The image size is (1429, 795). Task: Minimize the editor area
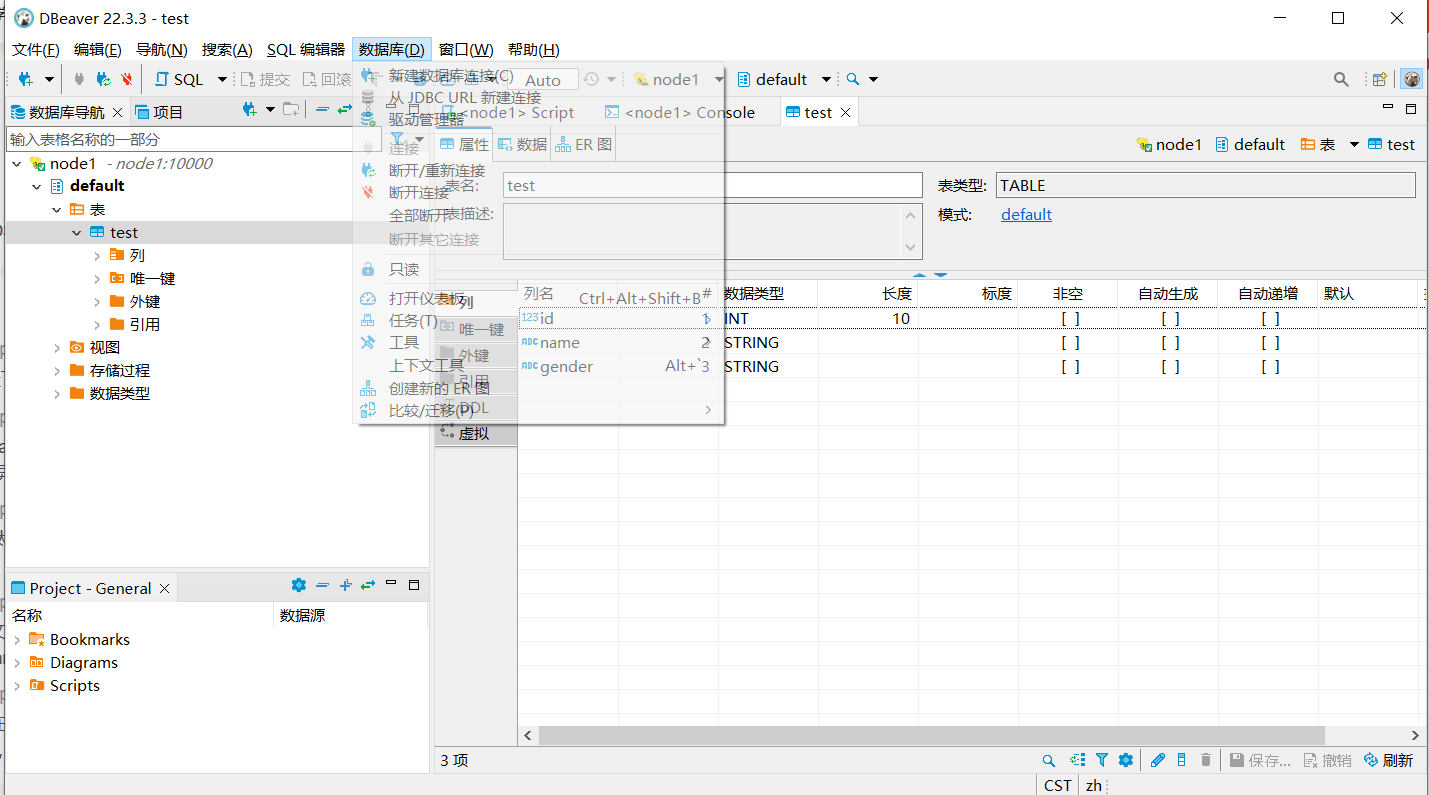(x=1388, y=107)
